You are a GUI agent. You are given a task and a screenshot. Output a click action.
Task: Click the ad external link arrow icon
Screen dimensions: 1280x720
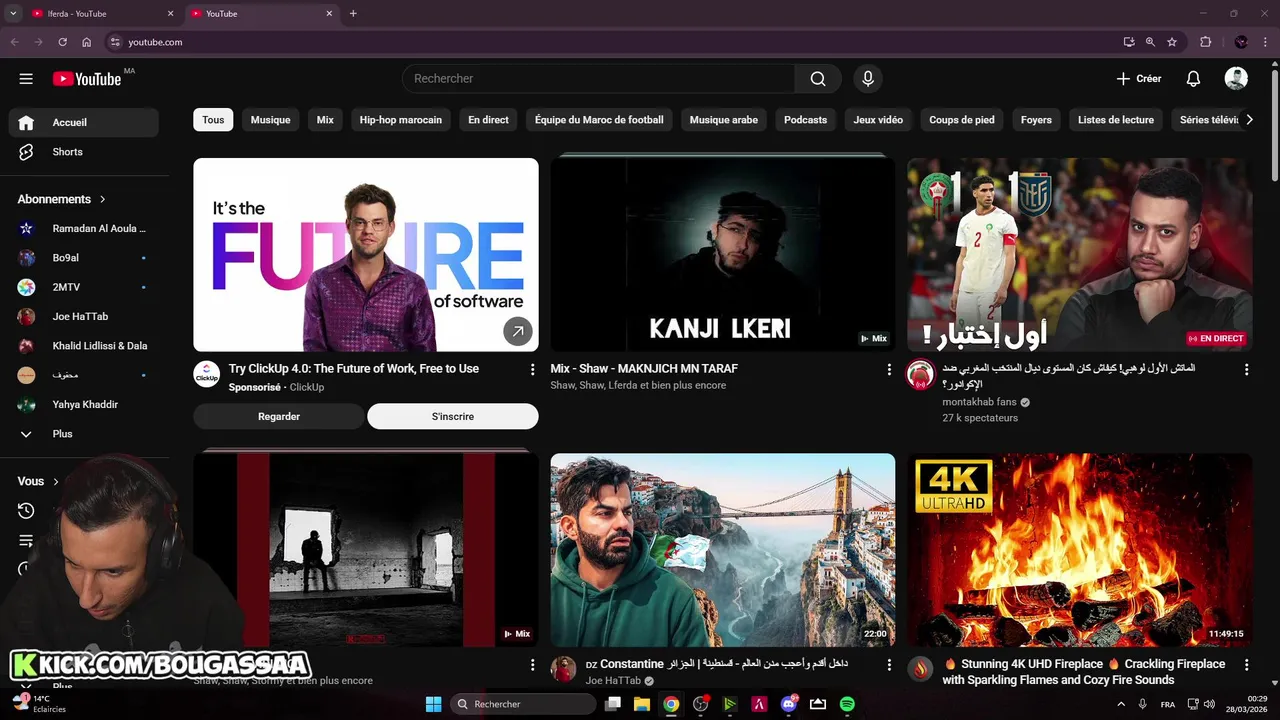[x=518, y=331]
